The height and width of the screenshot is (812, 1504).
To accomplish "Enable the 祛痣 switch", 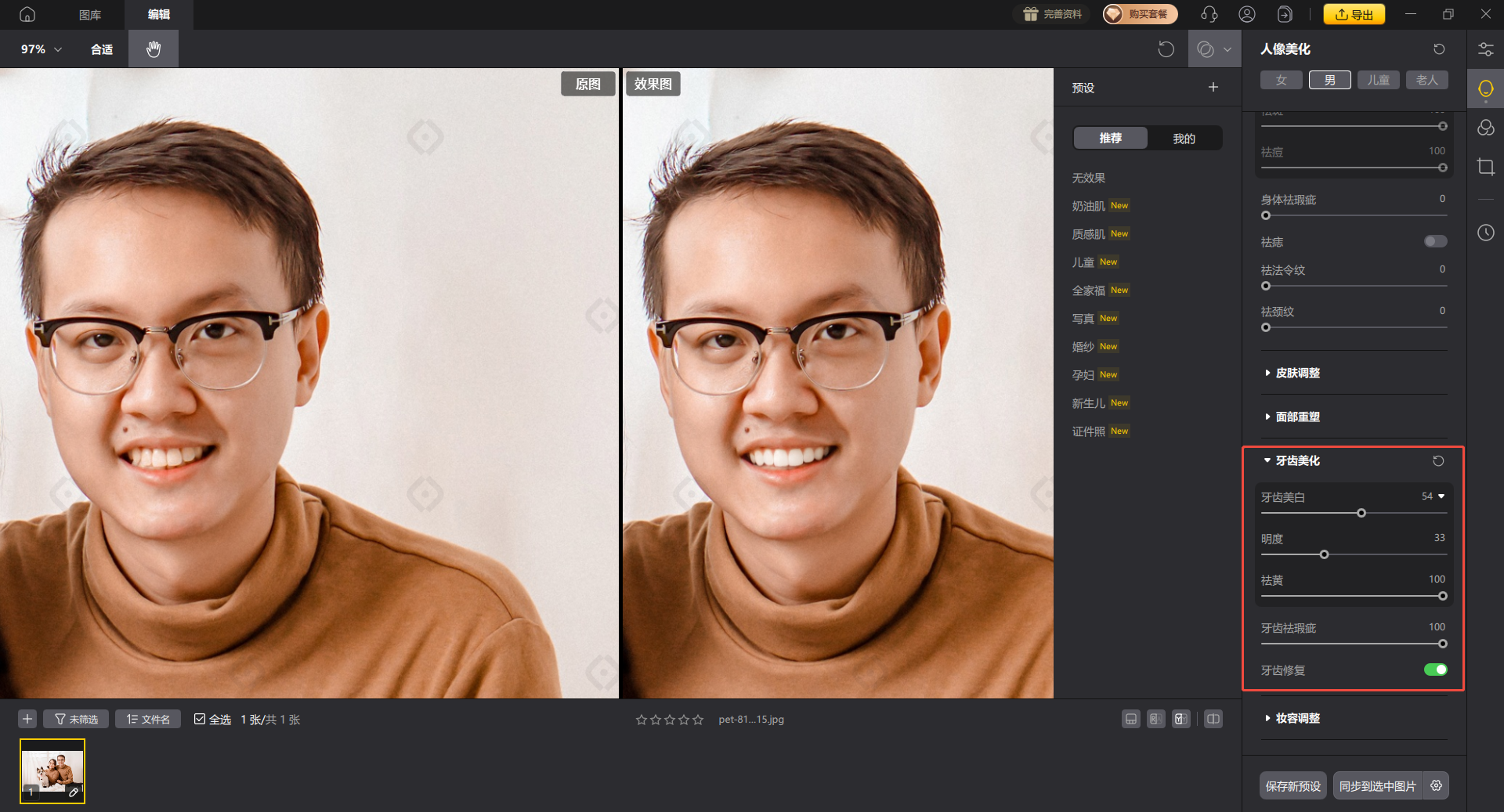I will pyautogui.click(x=1435, y=241).
